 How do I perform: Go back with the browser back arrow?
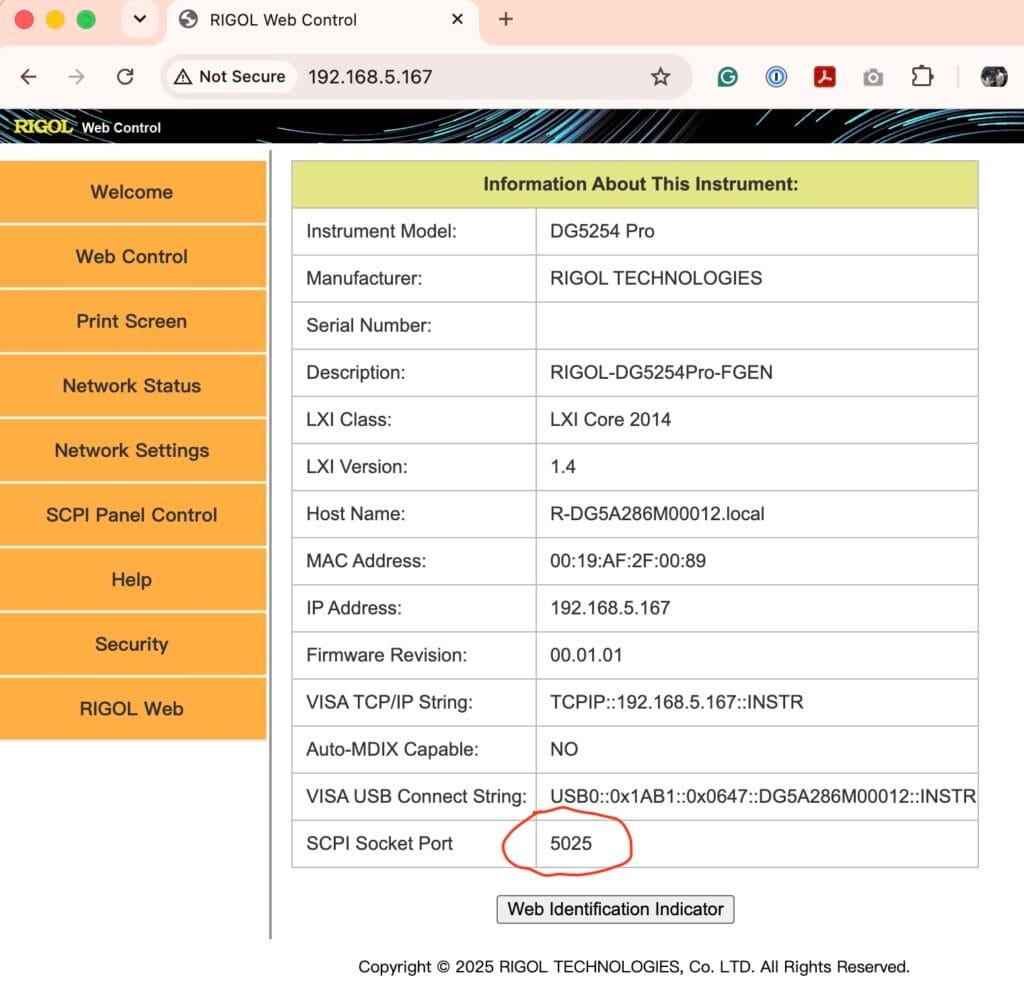point(29,77)
